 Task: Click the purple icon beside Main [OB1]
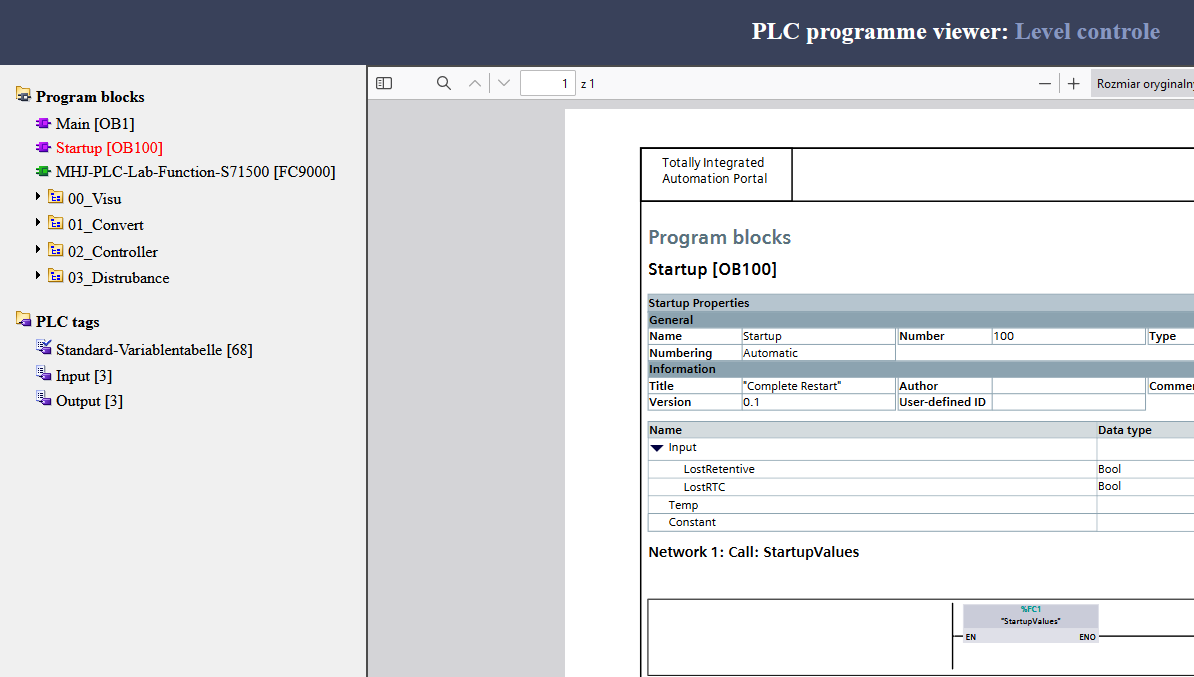coord(43,123)
